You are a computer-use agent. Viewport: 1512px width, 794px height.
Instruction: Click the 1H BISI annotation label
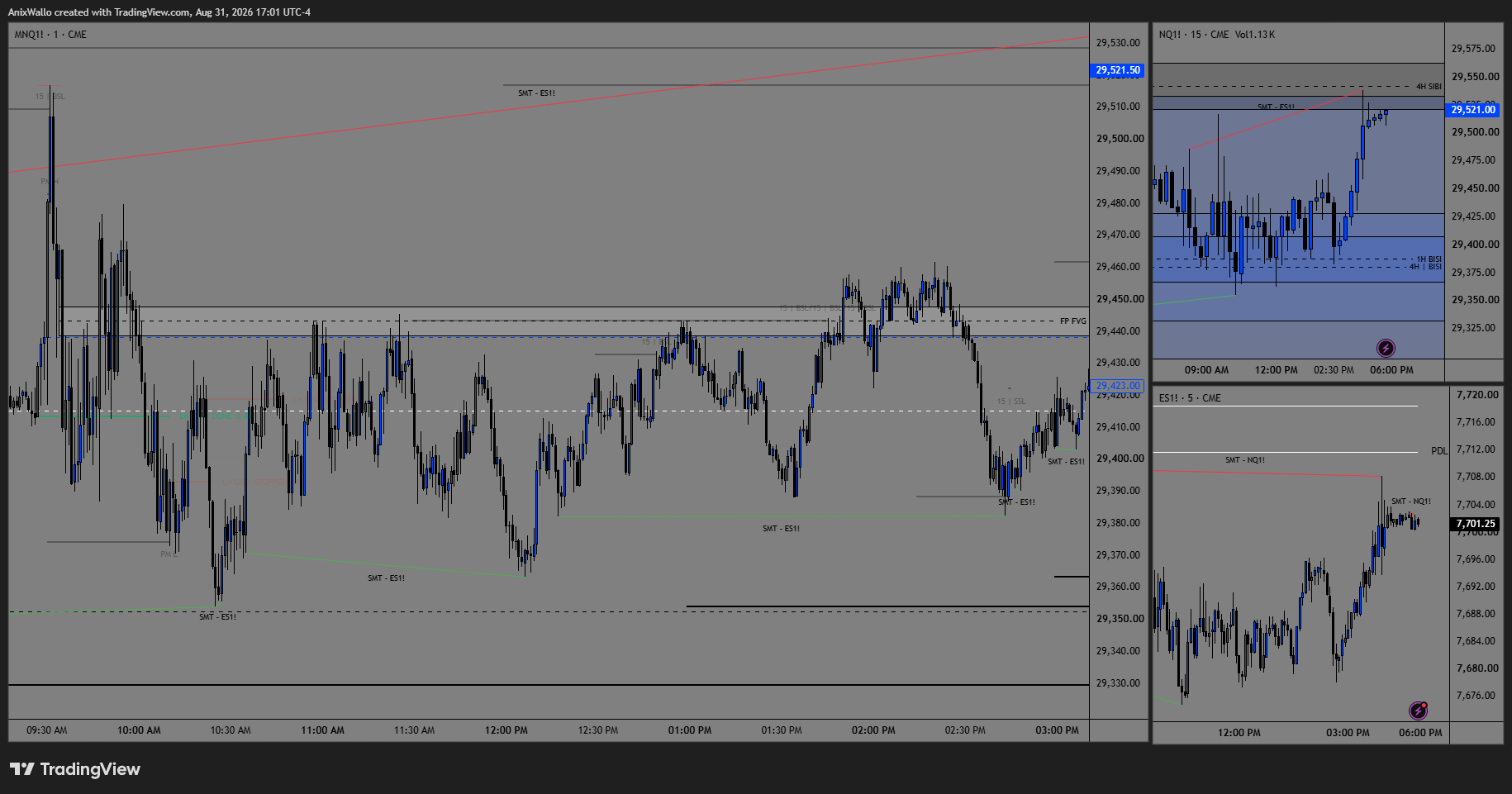click(1429, 259)
